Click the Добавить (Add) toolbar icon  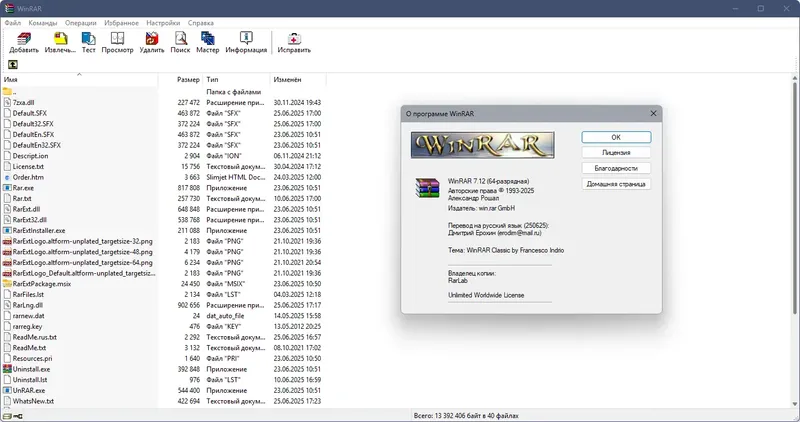point(24,42)
